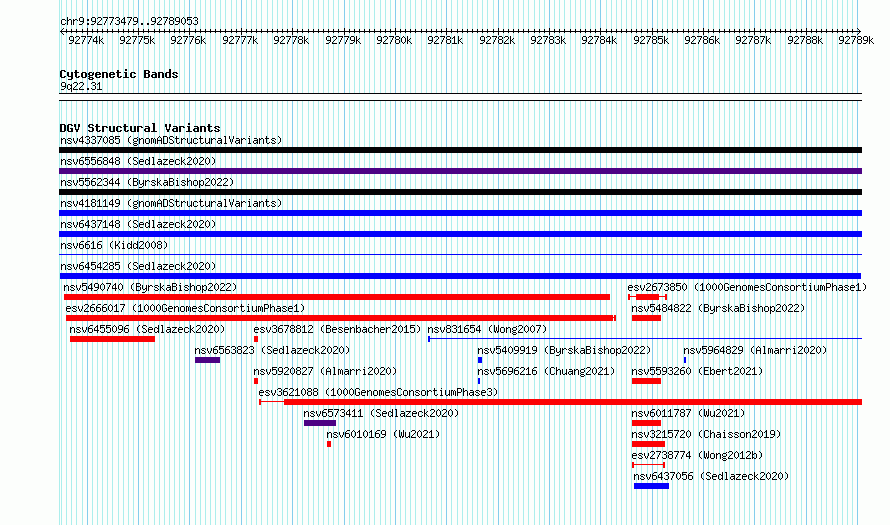Click the 92780k ruler position
Screen dimensions: 890x525
[394, 40]
